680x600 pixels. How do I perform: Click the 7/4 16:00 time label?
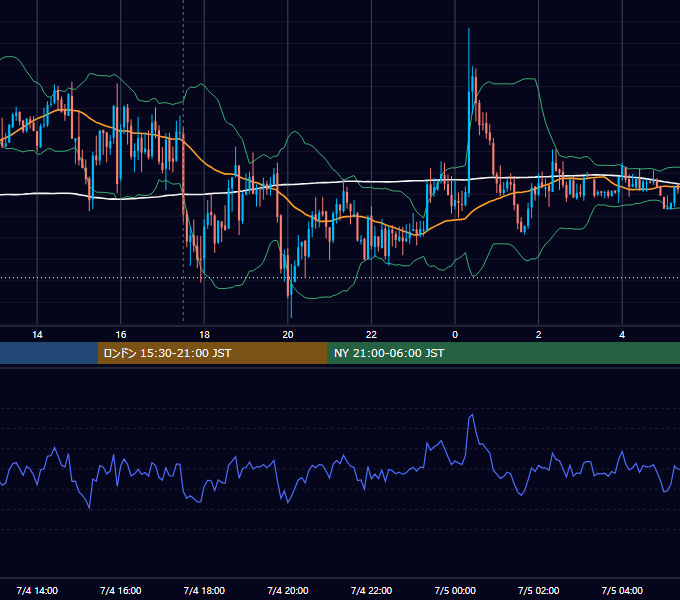[121, 590]
